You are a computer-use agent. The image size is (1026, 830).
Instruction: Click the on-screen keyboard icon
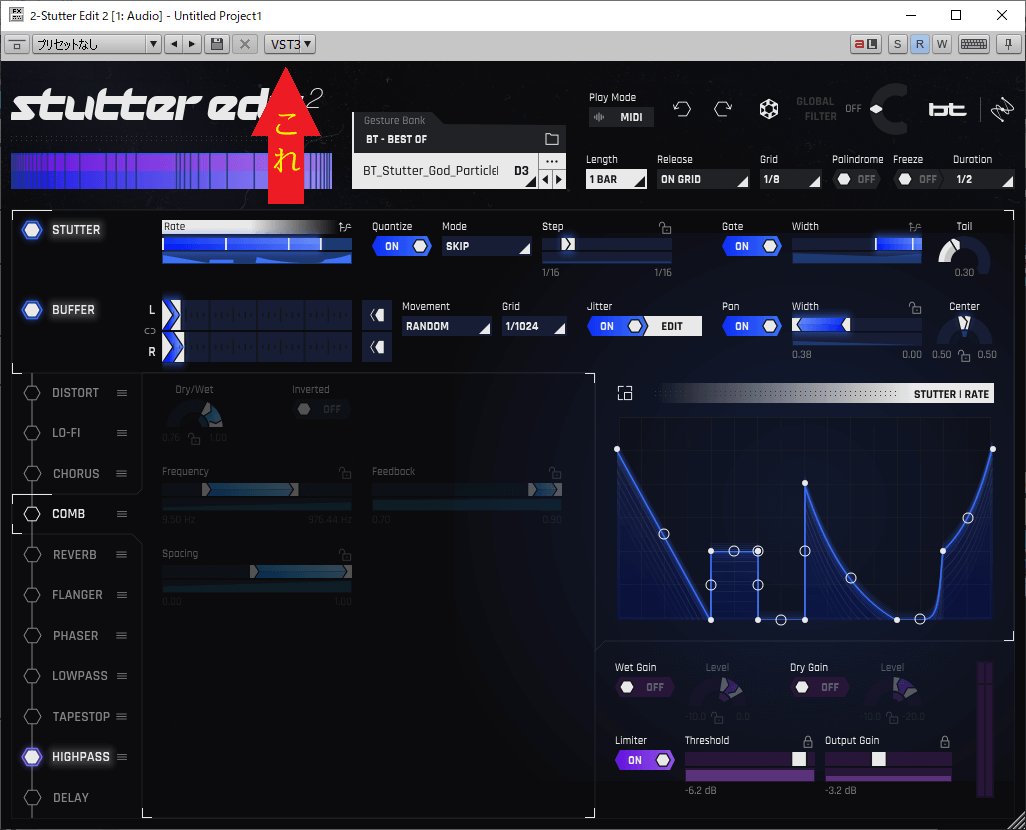[x=974, y=44]
